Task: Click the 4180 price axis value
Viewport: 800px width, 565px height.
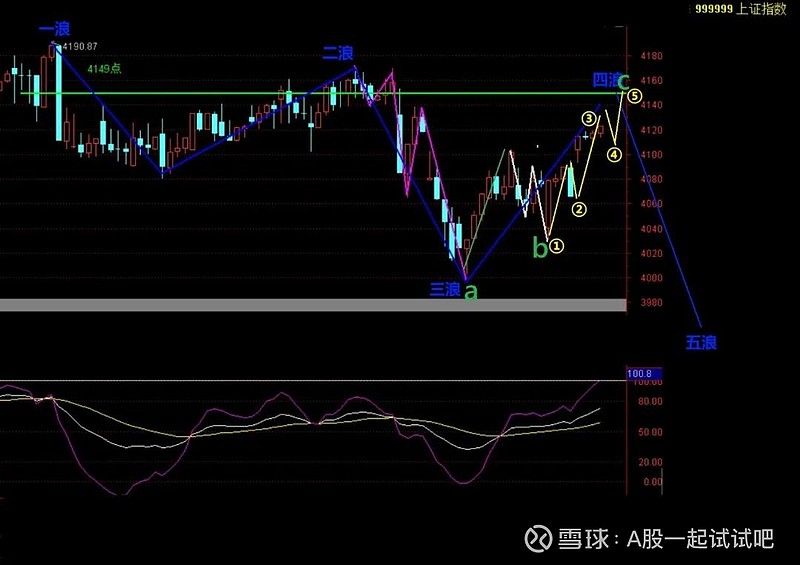Action: [652, 56]
